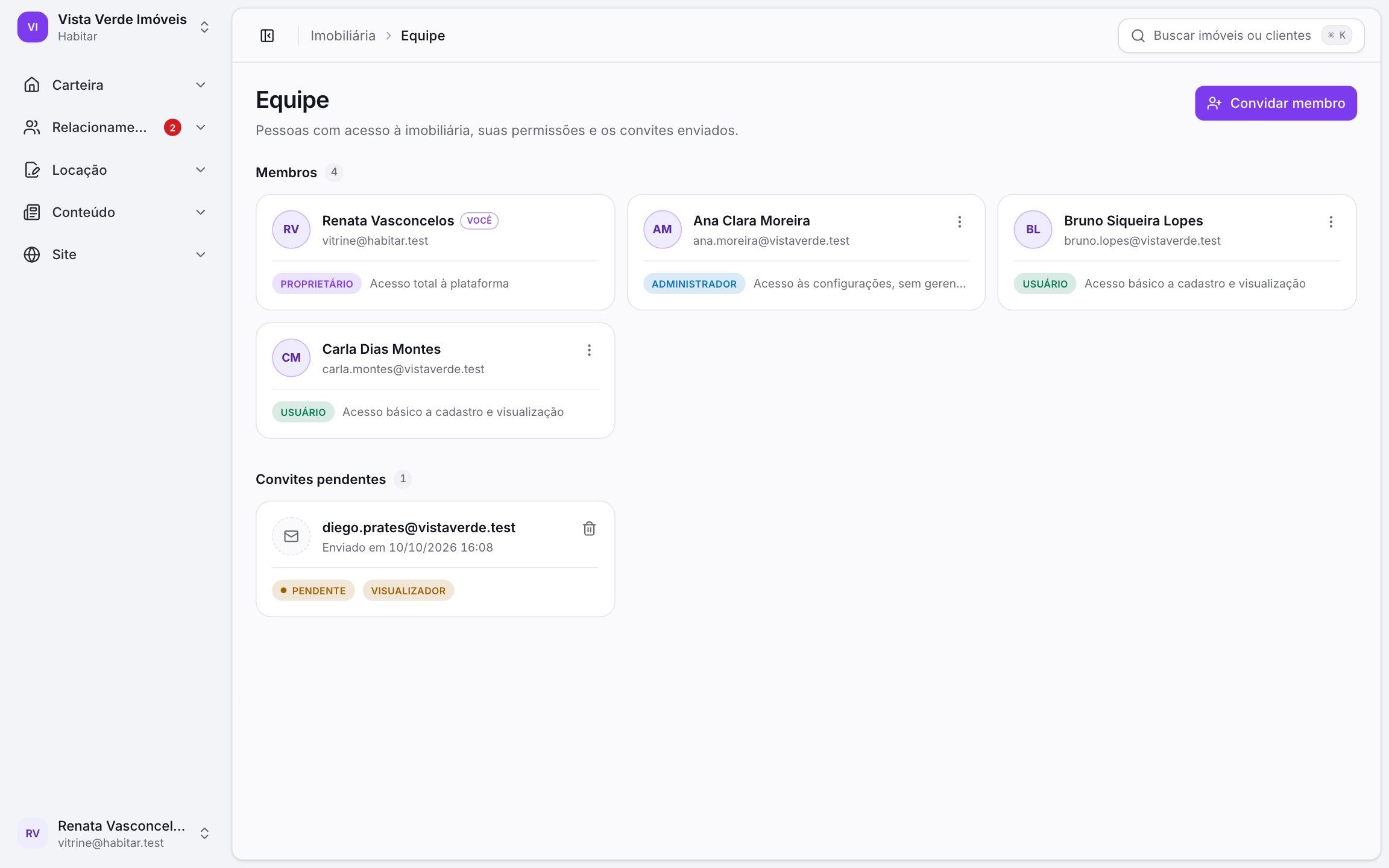1389x868 pixels.
Task: Expand the Locação section chevron
Action: (x=201, y=170)
